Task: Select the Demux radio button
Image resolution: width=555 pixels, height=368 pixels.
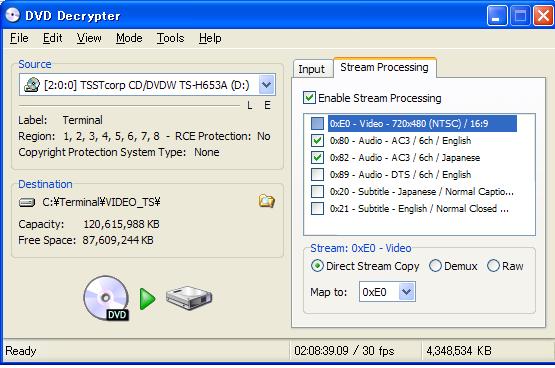Action: [435, 266]
